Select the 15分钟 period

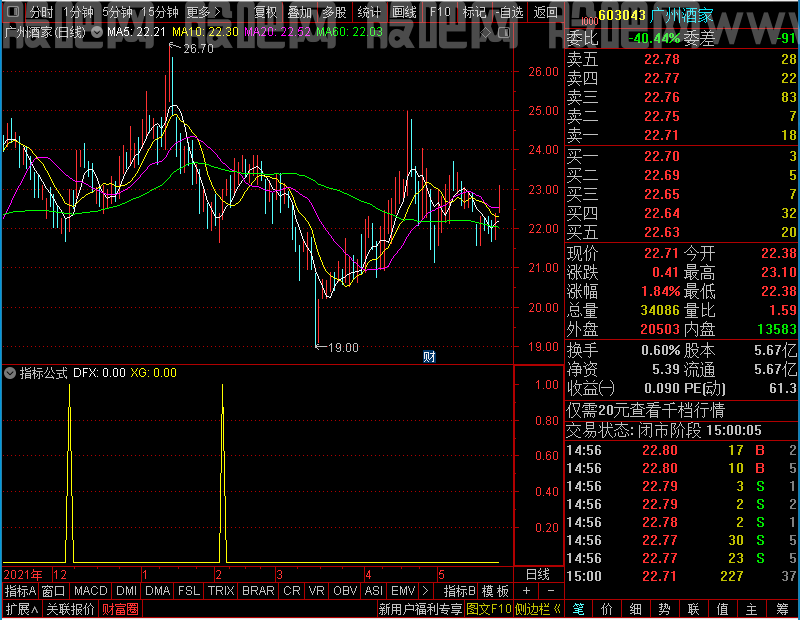tap(160, 12)
